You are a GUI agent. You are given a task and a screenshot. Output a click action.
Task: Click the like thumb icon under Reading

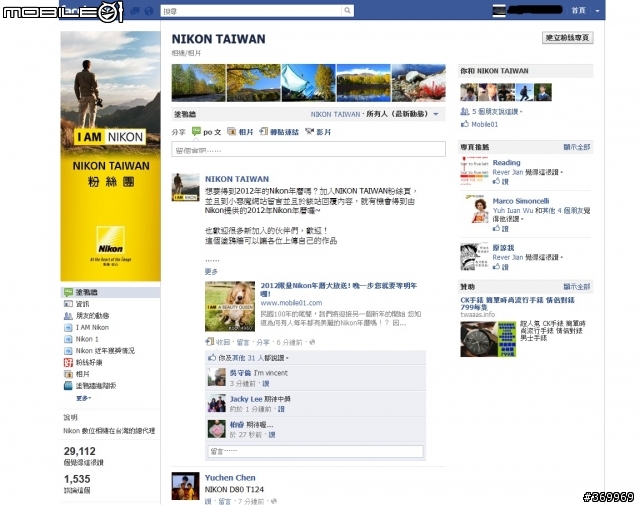click(x=496, y=181)
